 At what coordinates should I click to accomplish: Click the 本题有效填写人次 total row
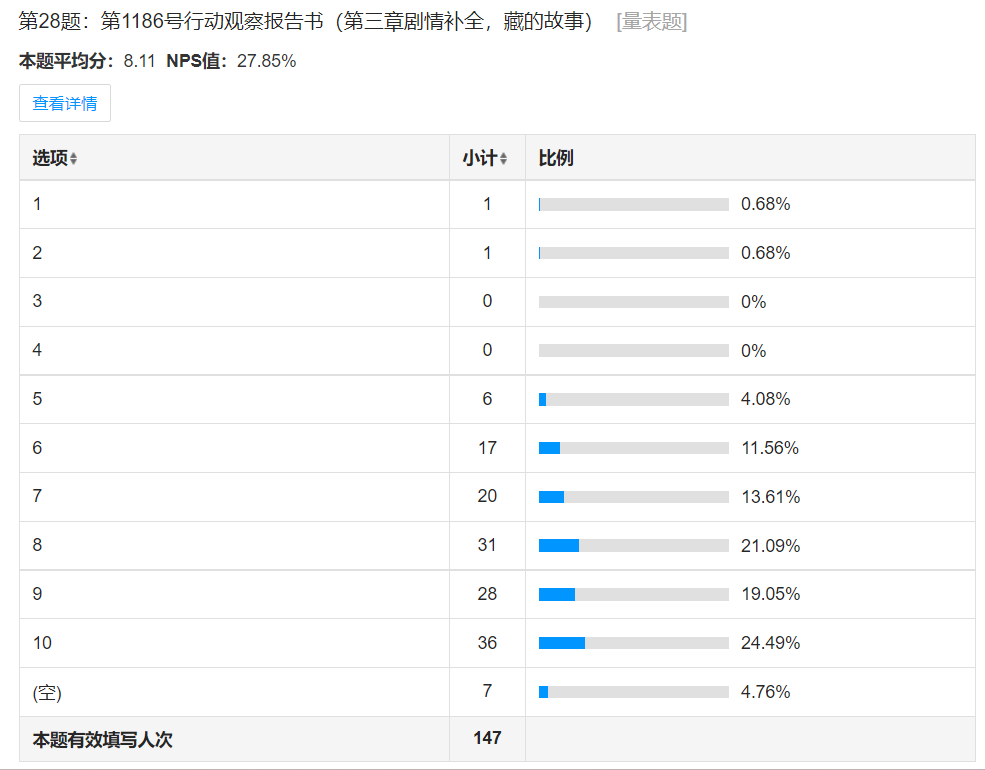coord(103,740)
